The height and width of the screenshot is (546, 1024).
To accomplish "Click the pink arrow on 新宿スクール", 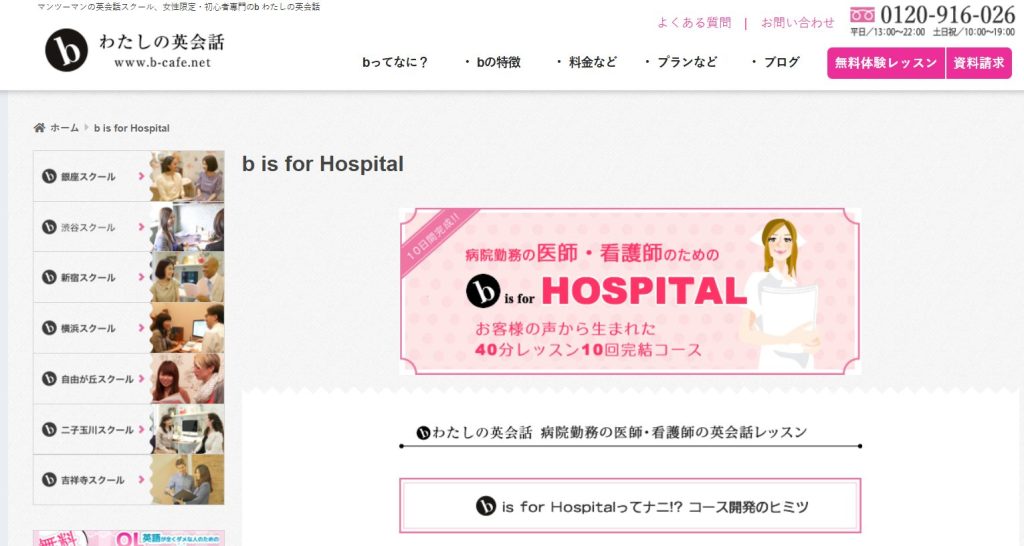I will [141, 277].
